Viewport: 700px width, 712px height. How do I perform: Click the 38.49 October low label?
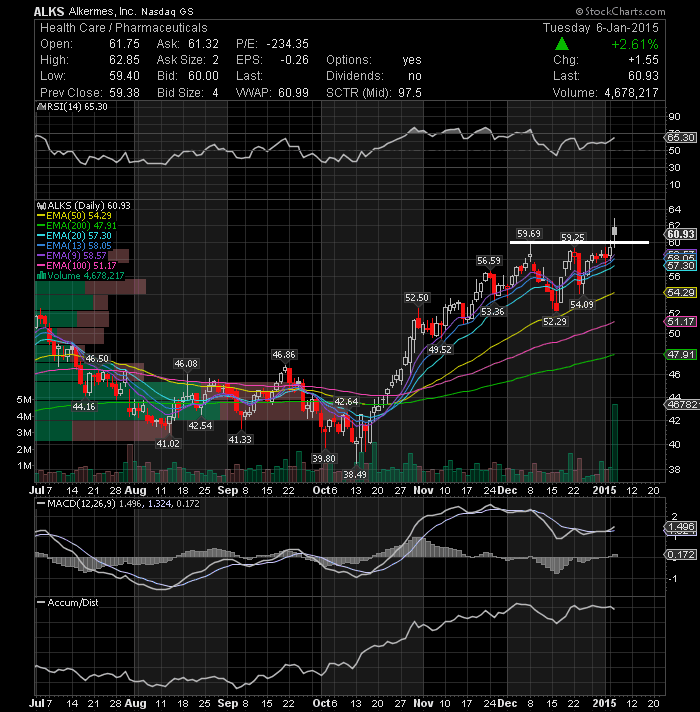[355, 475]
